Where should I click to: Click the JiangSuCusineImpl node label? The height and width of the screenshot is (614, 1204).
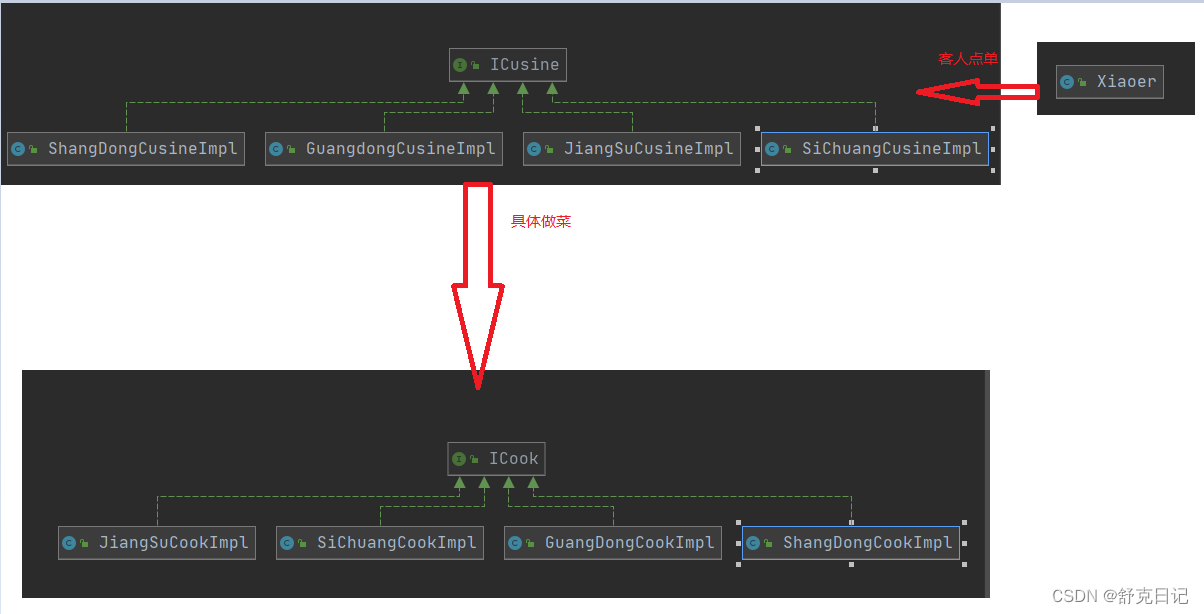(x=648, y=149)
